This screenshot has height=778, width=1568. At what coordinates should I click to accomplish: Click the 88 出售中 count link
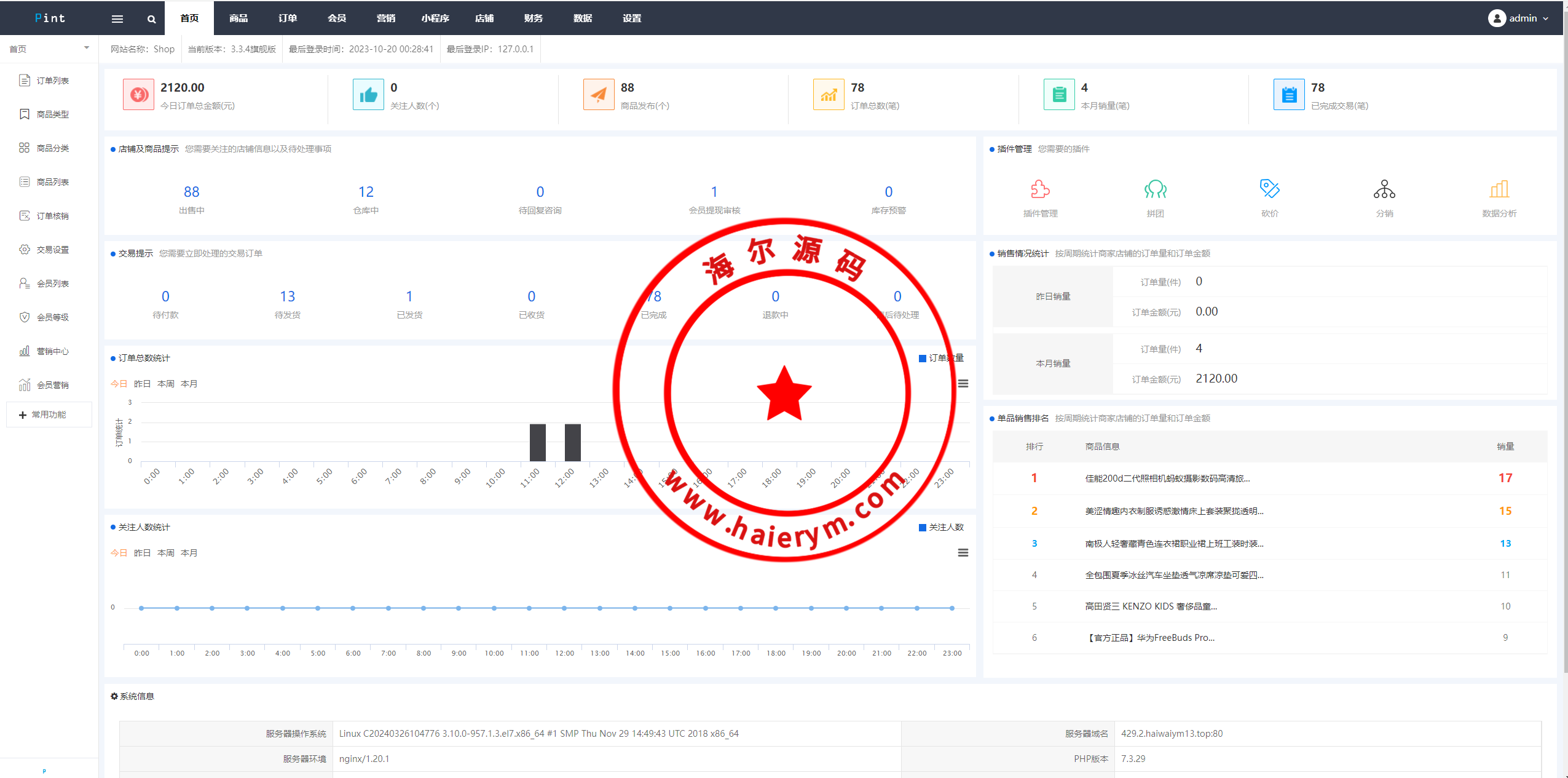tap(191, 192)
